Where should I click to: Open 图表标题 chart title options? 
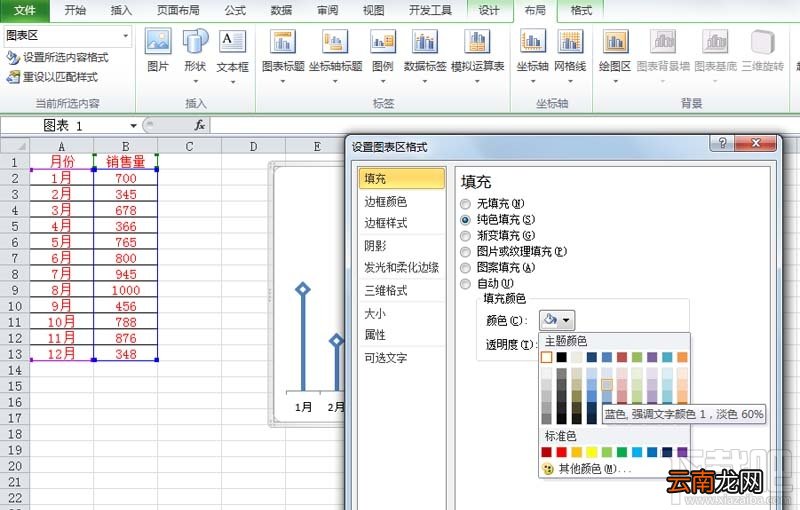point(283,55)
